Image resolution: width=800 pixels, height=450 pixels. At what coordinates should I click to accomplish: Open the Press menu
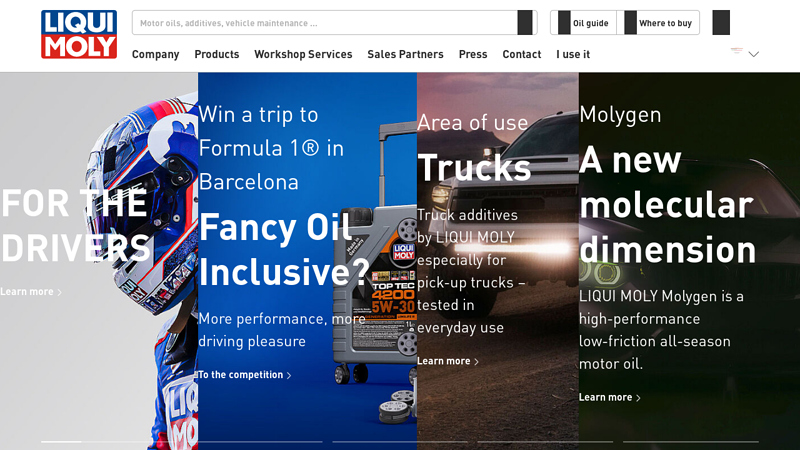(x=473, y=54)
